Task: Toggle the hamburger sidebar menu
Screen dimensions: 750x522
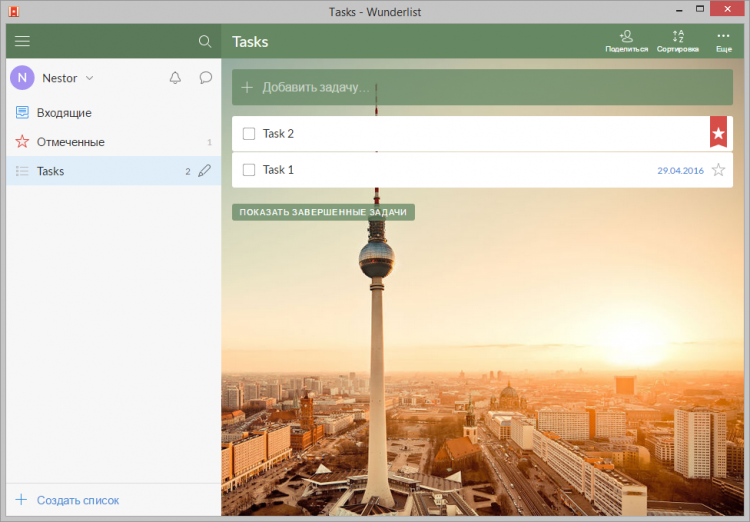Action: point(22,41)
